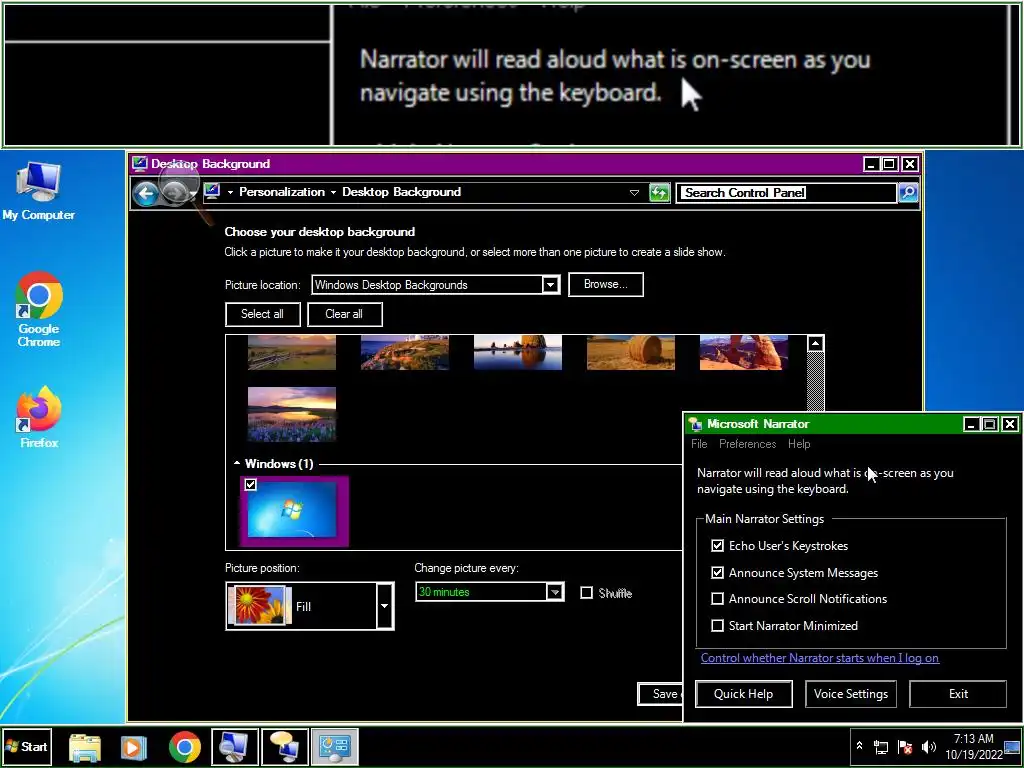Click the Exit button in Narrator
This screenshot has width=1024, height=768.
[958, 694]
